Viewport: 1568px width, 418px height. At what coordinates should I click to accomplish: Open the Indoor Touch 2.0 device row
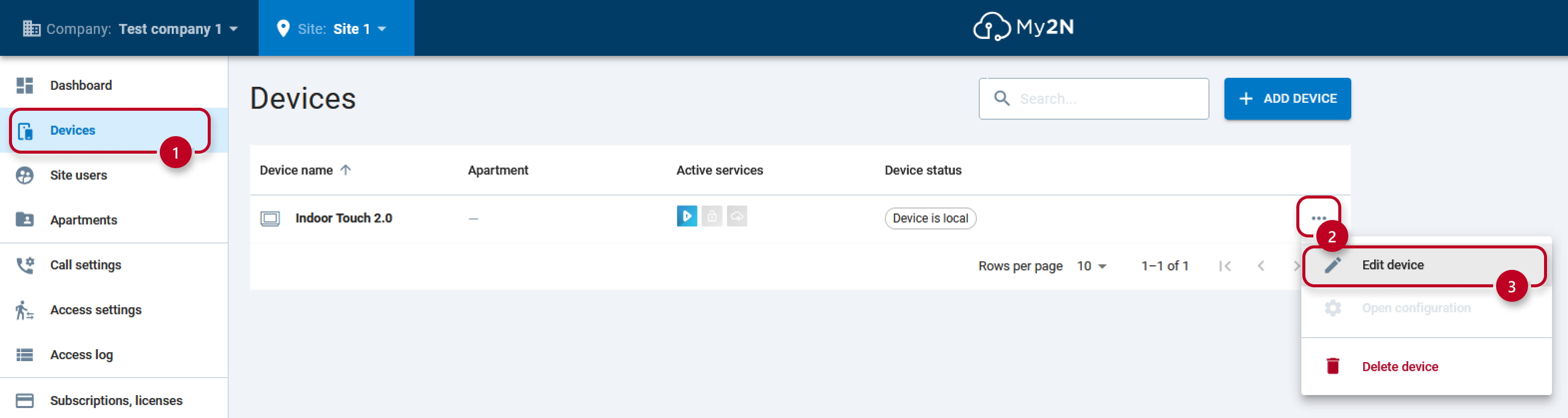tap(800, 218)
